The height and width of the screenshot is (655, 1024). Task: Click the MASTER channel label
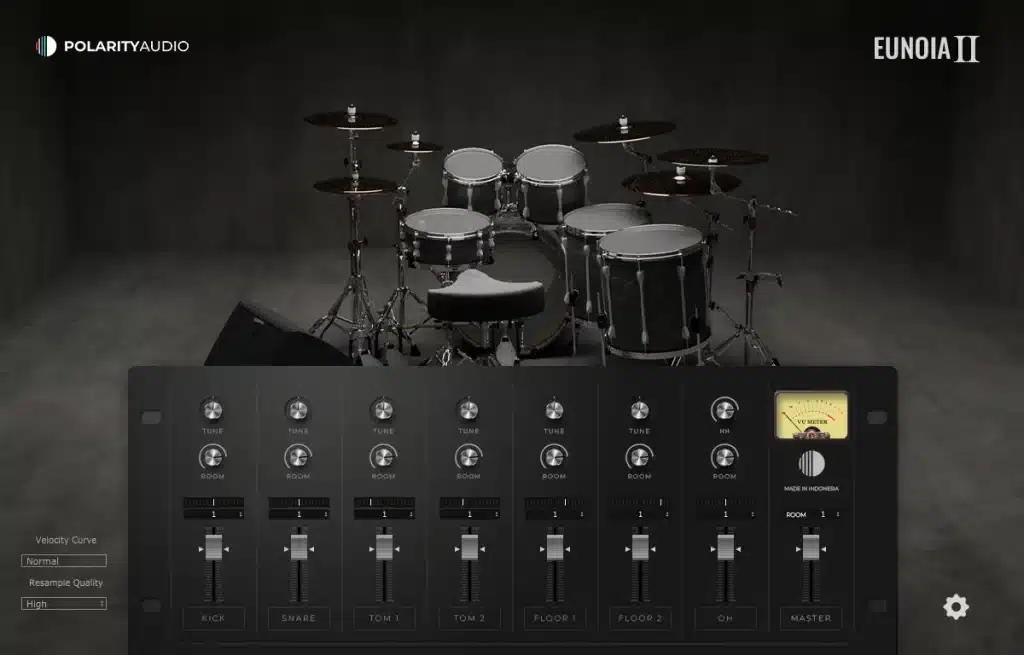click(x=811, y=618)
